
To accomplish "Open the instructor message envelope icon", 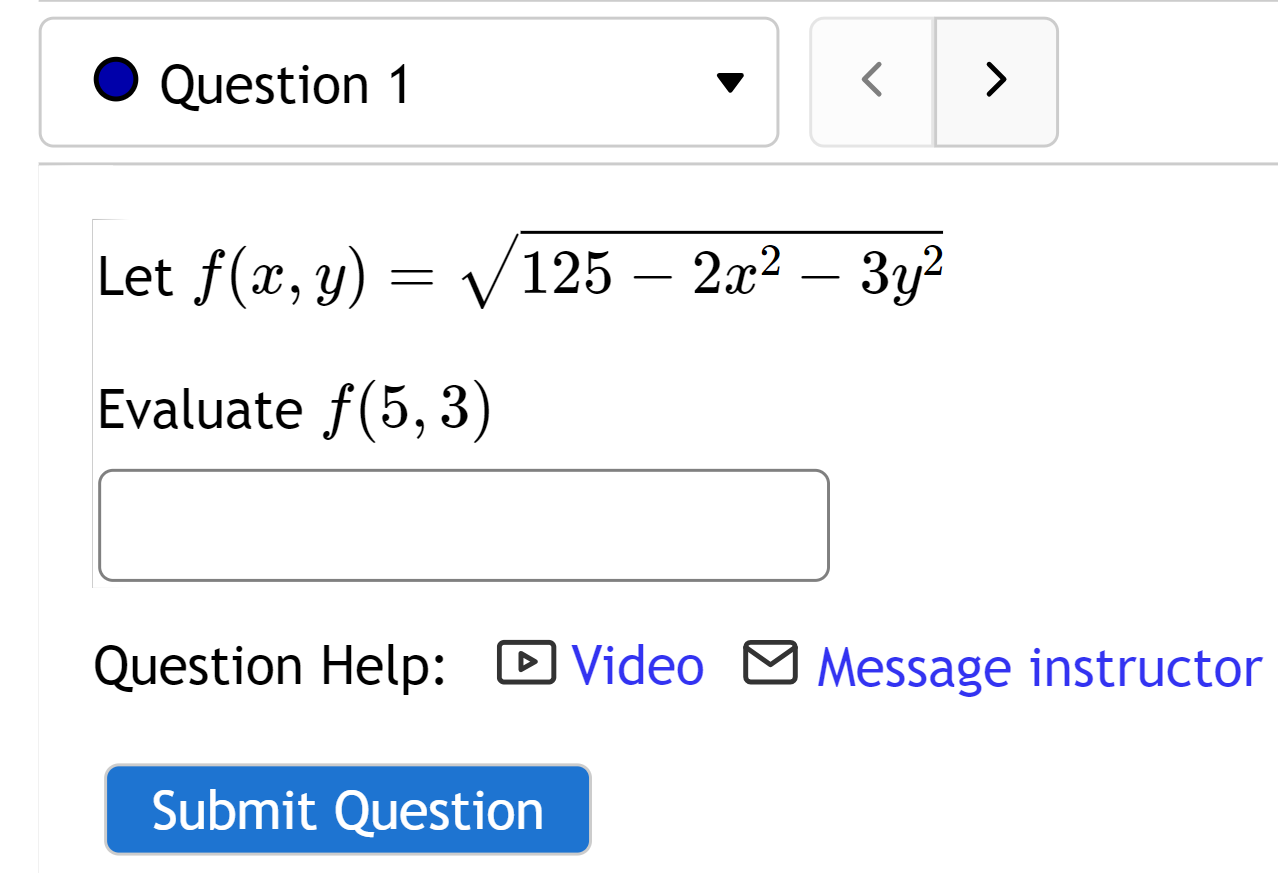I will (x=772, y=664).
